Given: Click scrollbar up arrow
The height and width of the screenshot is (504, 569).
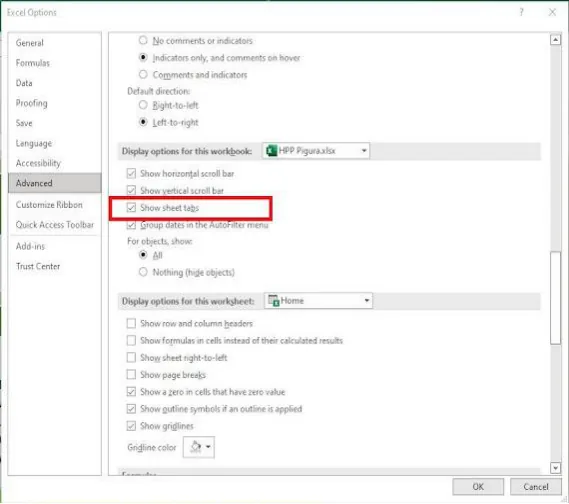Looking at the screenshot, I should click(x=555, y=40).
